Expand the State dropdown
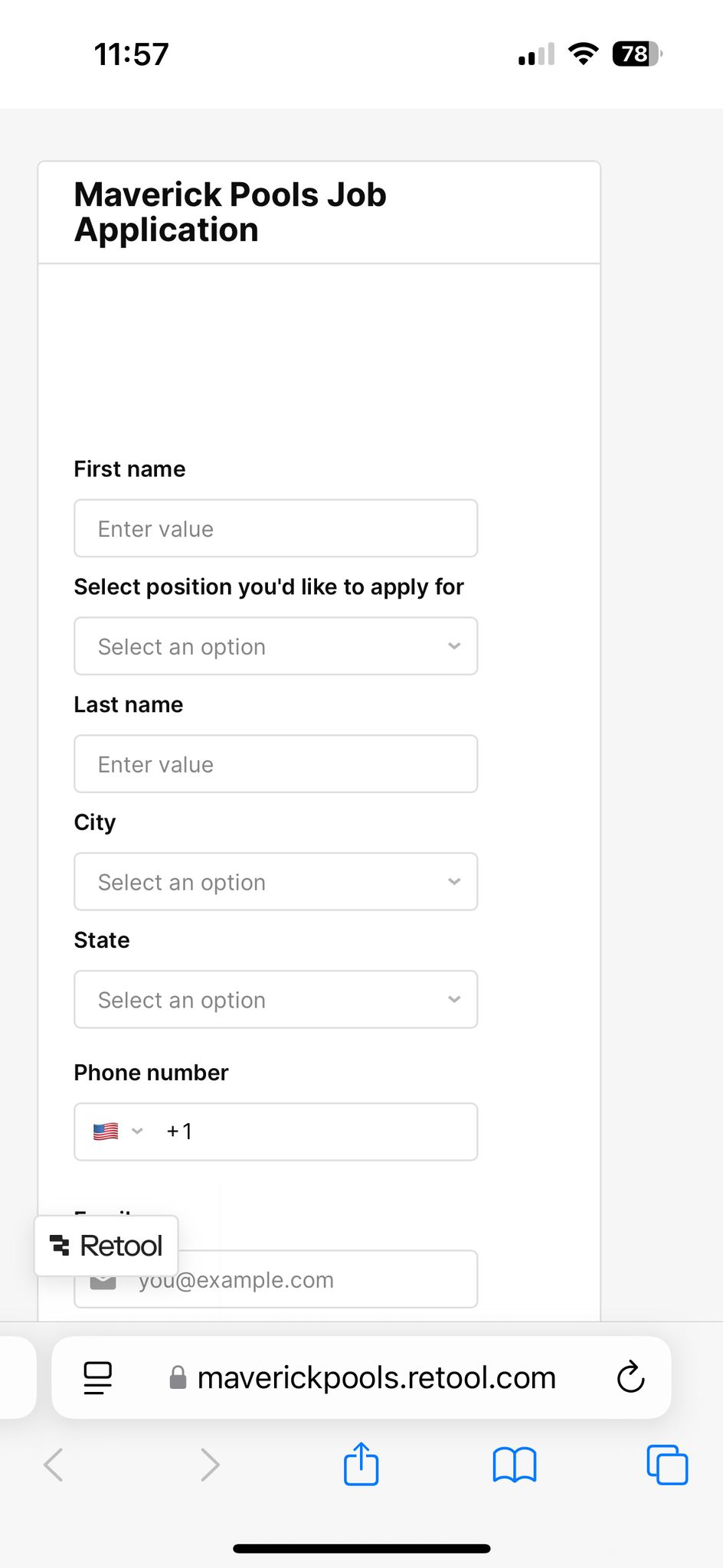Viewport: 723px width, 1568px height. 276,999
